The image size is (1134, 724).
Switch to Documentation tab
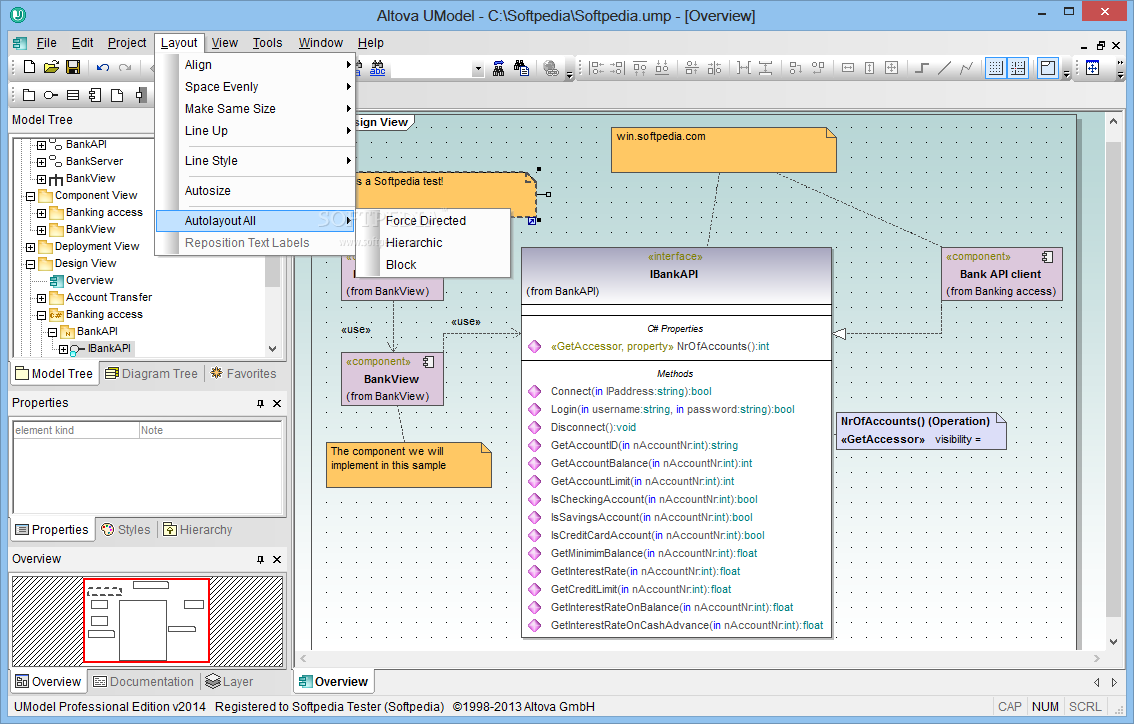tap(143, 681)
